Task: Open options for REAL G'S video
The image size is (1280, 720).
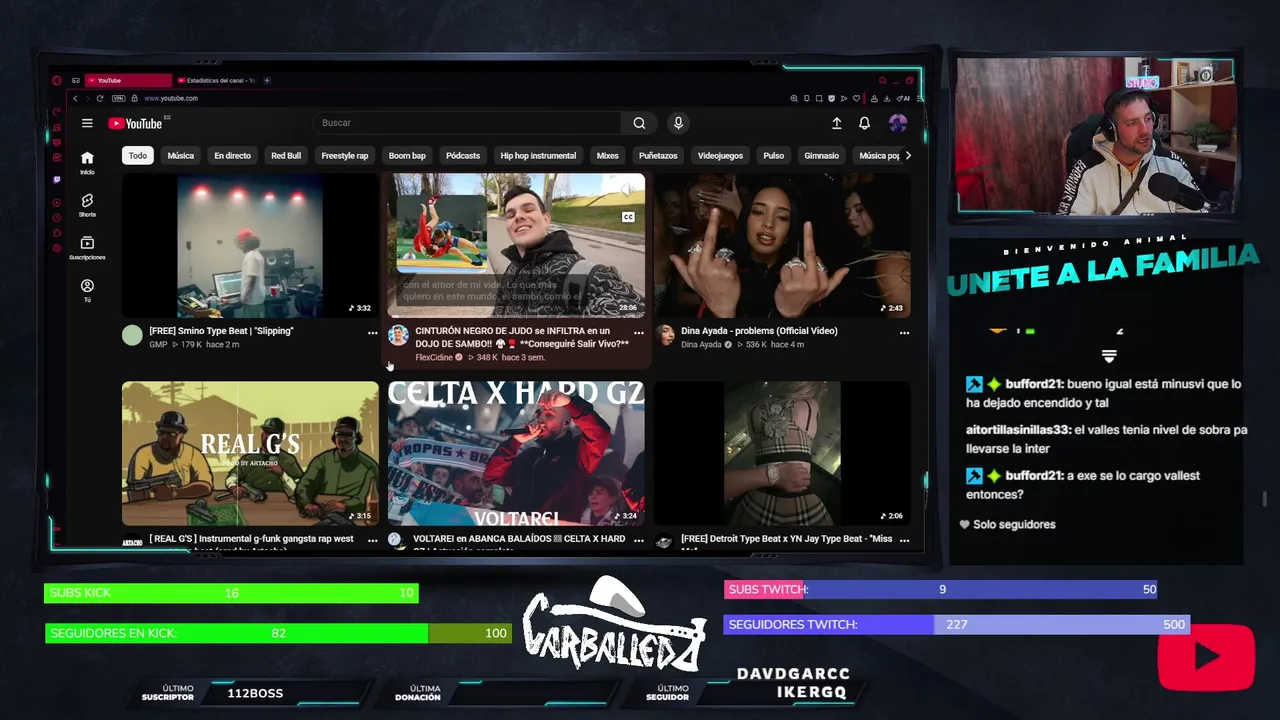Action: click(372, 540)
